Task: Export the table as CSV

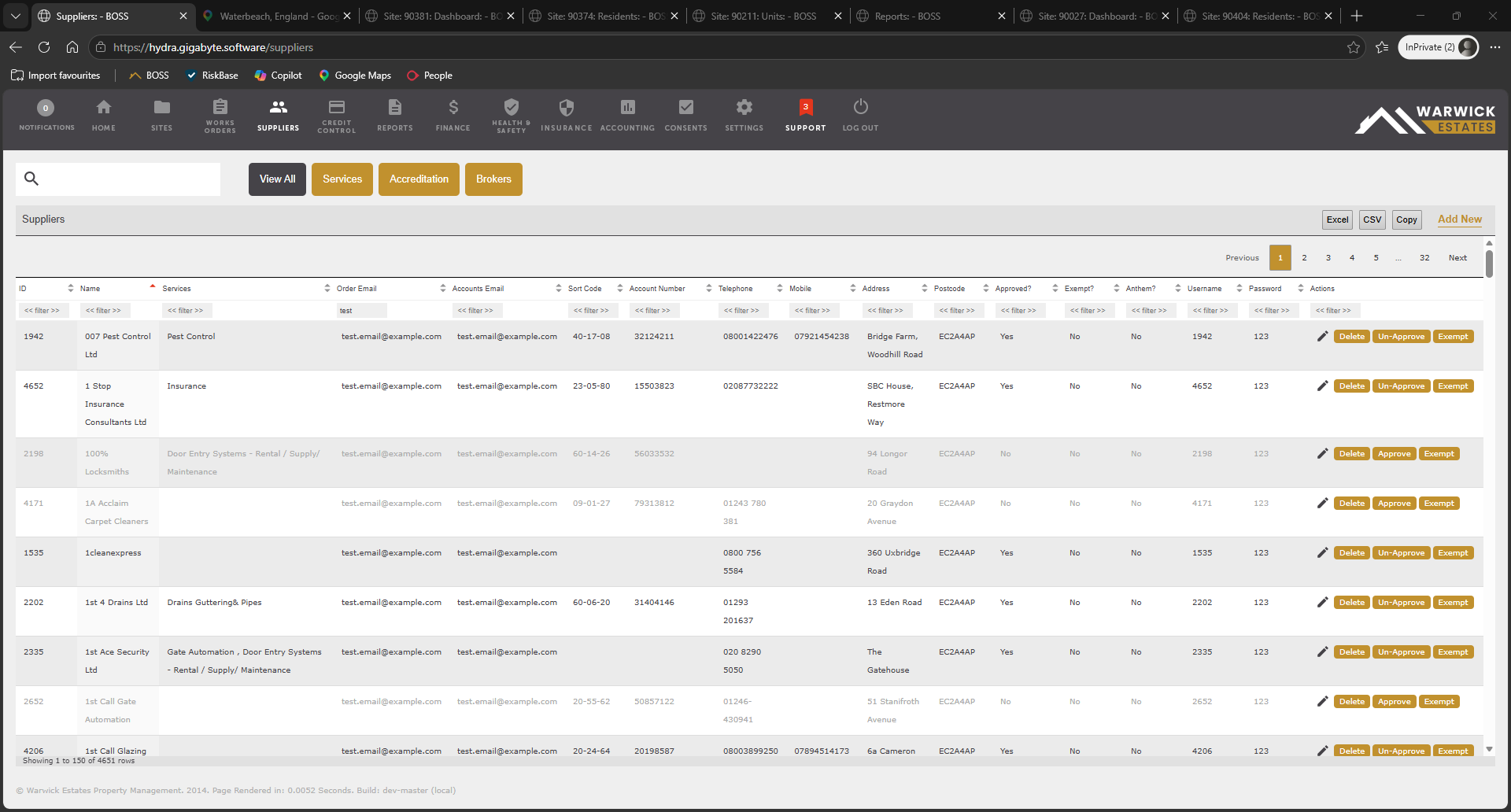Action: point(1372,220)
